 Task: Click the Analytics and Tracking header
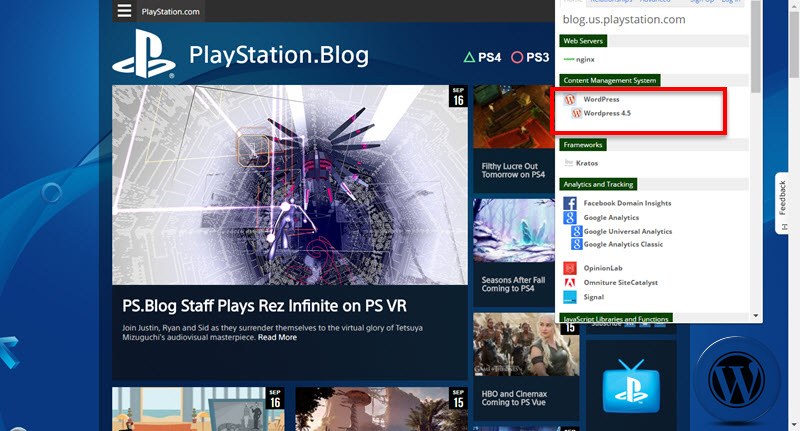pos(598,184)
